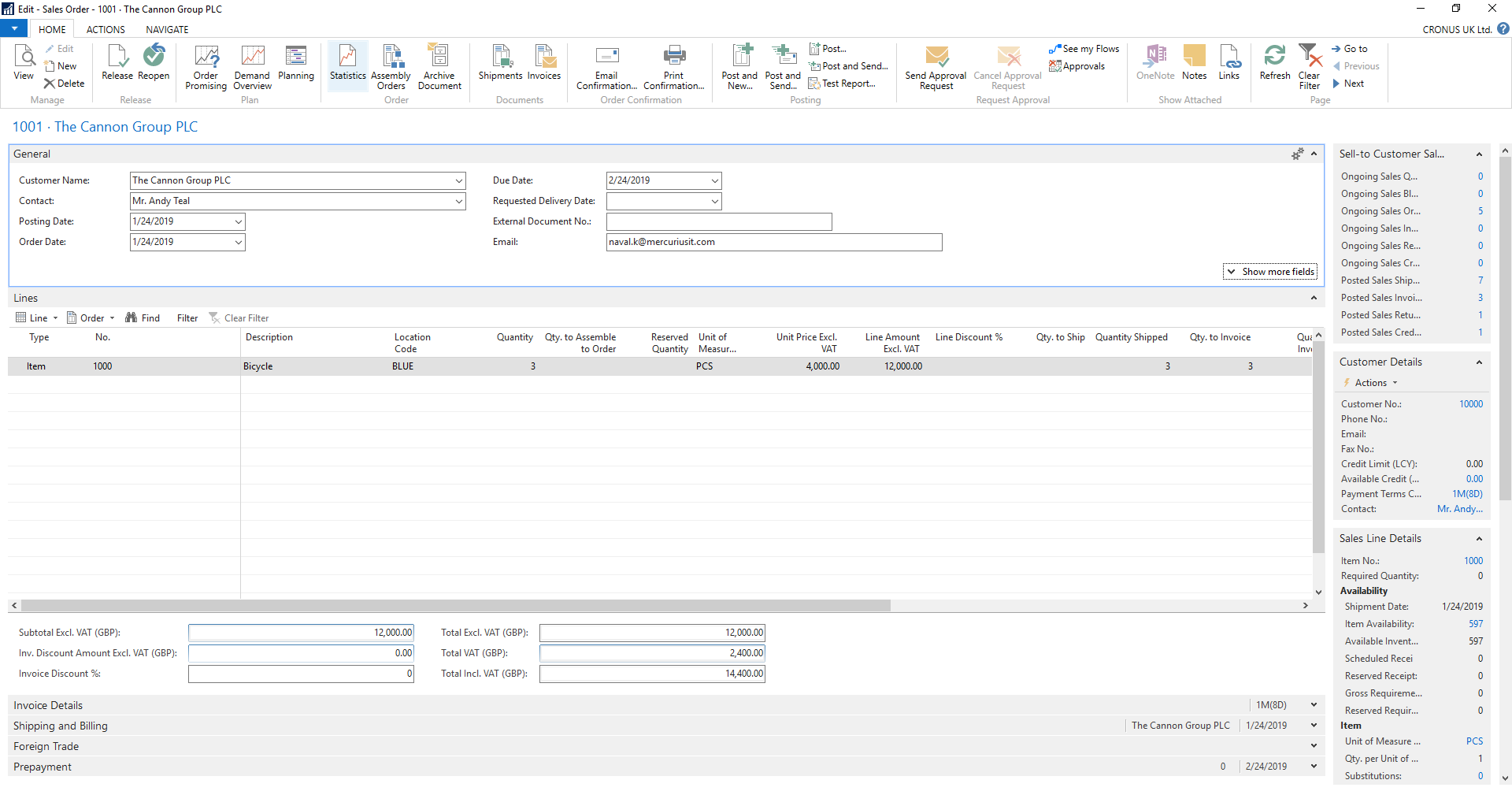This screenshot has width=1512, height=791.
Task: Open the Line menu in Lines
Action: (x=37, y=318)
